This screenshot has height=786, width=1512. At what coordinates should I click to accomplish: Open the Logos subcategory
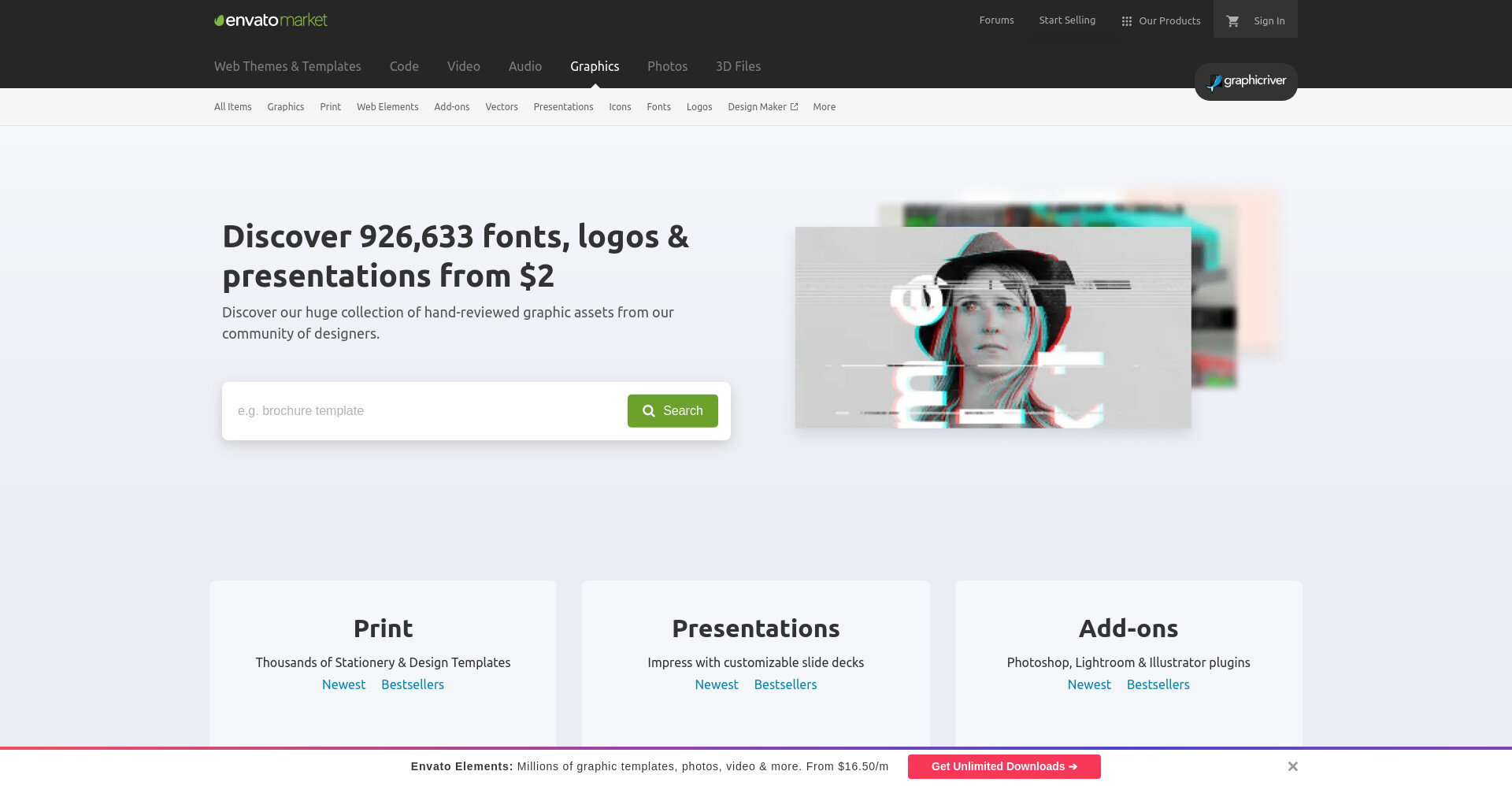(x=699, y=107)
